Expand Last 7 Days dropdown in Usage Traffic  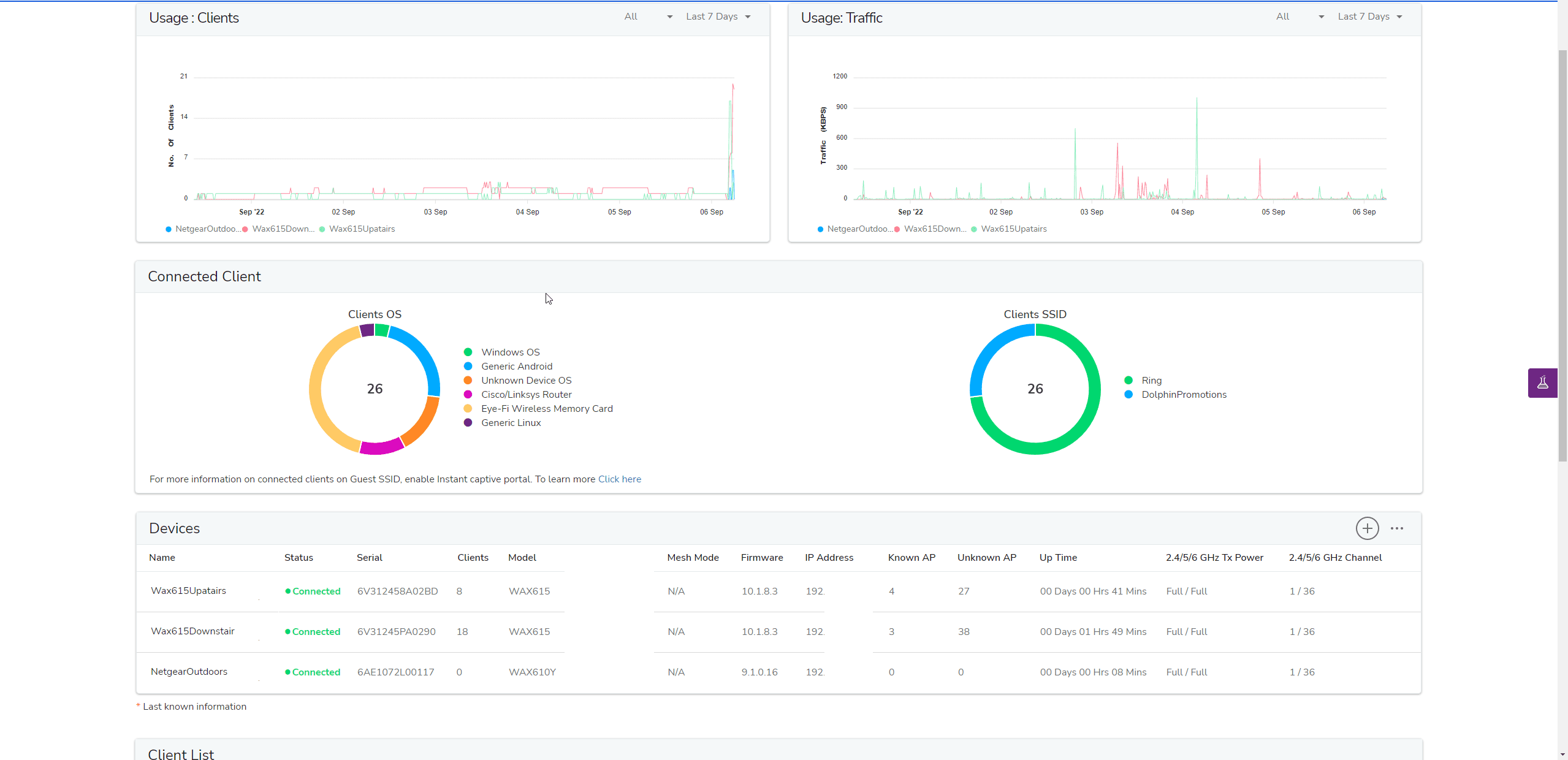[1369, 17]
